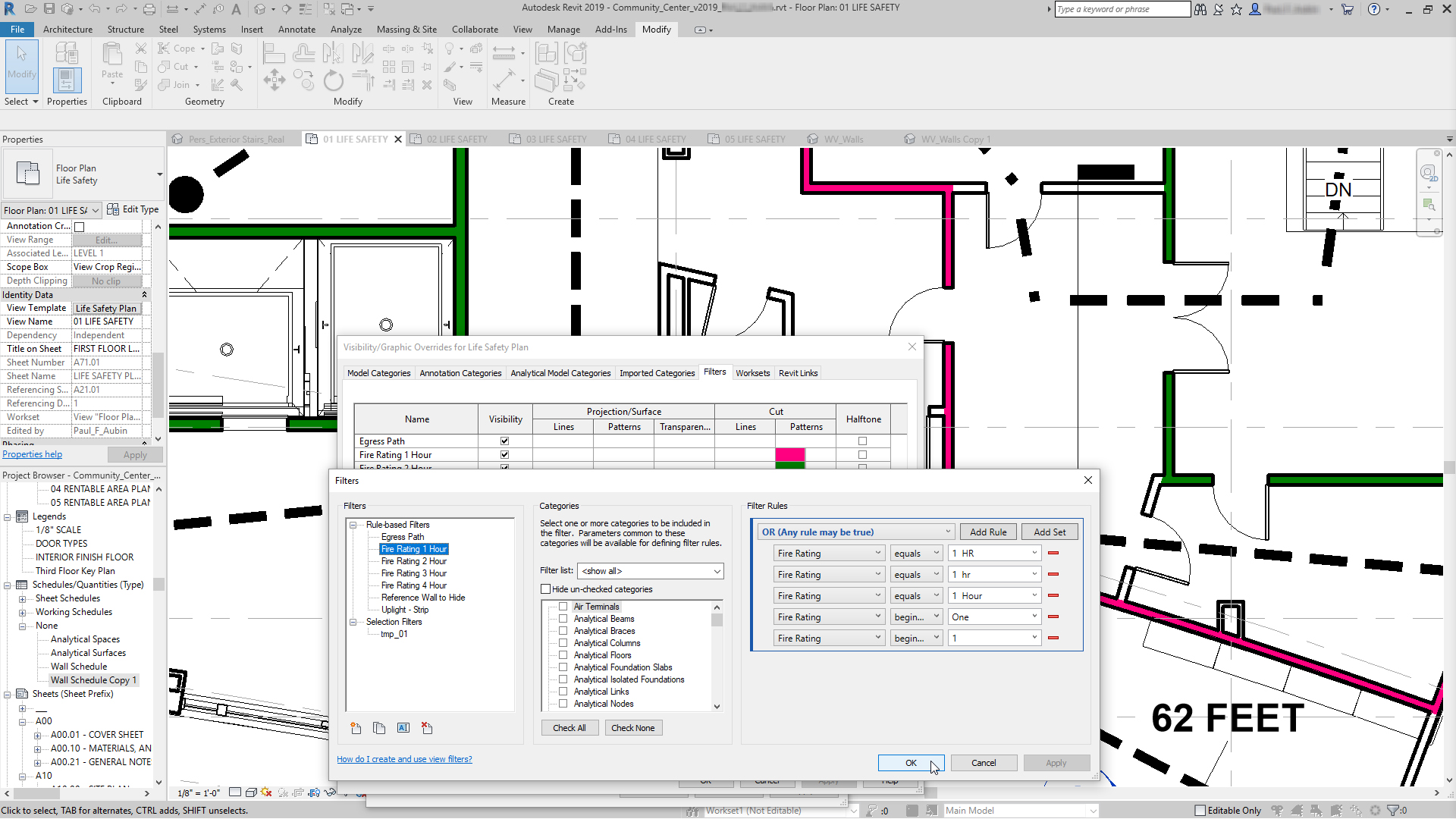Click the pink cut pattern swatch for Fire Rating 1 Hour
Image resolution: width=1456 pixels, height=819 pixels.
point(791,454)
